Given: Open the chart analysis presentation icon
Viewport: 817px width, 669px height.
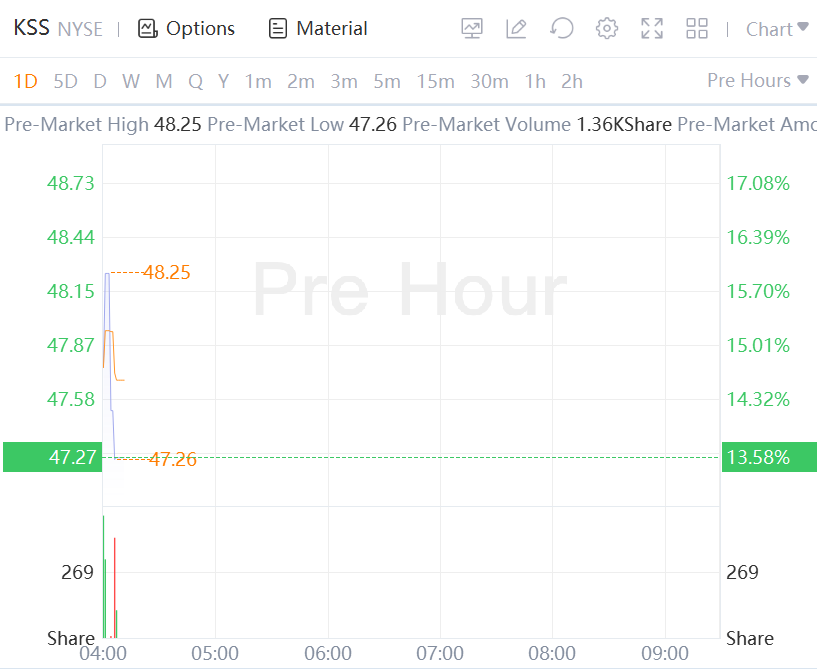Looking at the screenshot, I should tap(472, 29).
